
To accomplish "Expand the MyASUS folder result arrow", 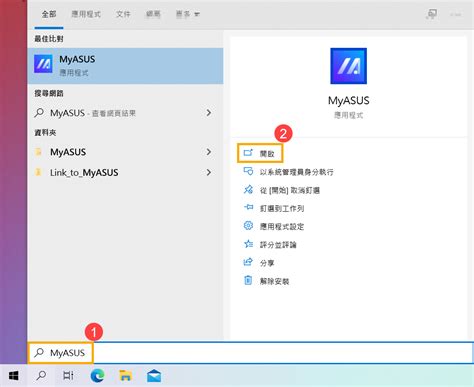I will 209,152.
